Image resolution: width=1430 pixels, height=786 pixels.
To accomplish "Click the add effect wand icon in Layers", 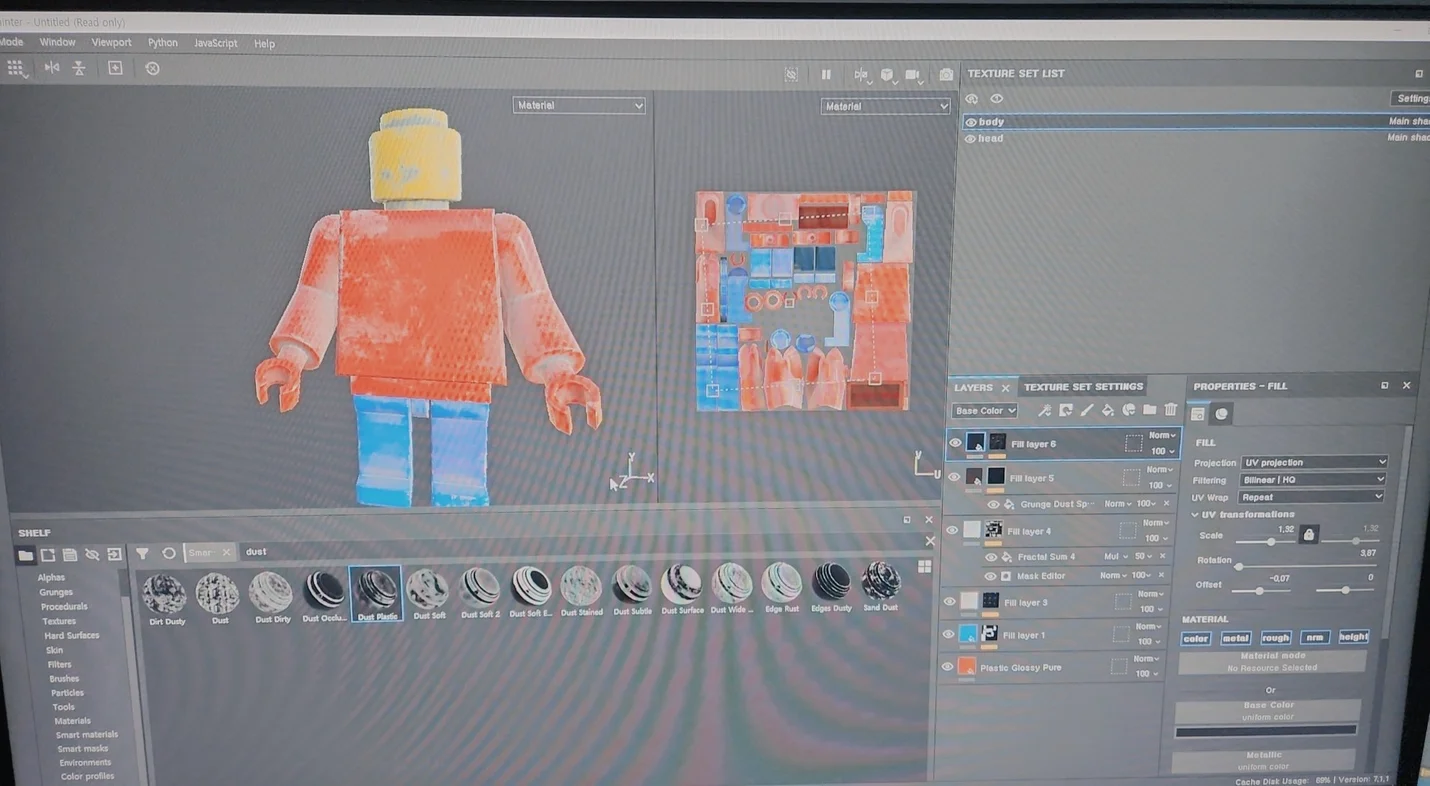I will pyautogui.click(x=1044, y=411).
